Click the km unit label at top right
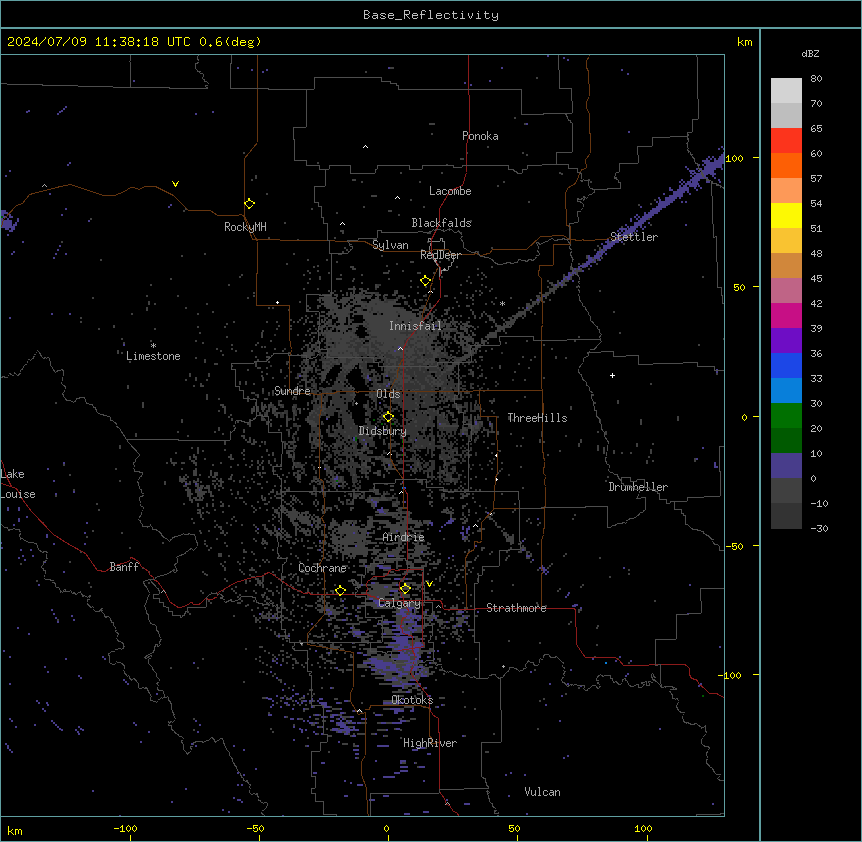The width and height of the screenshot is (862, 842). tap(745, 42)
